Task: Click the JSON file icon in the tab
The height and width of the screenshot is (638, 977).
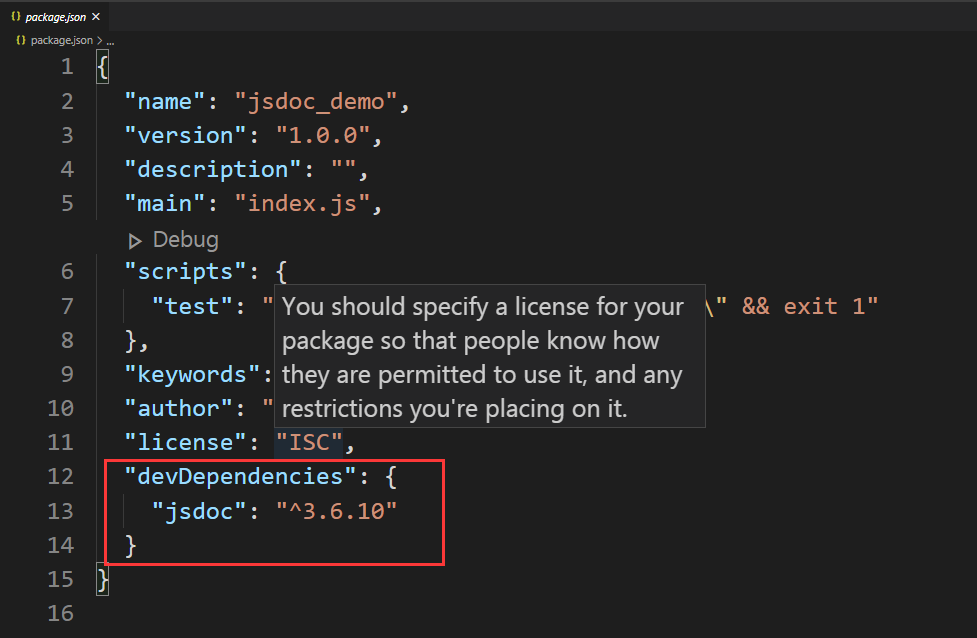Action: (16, 17)
